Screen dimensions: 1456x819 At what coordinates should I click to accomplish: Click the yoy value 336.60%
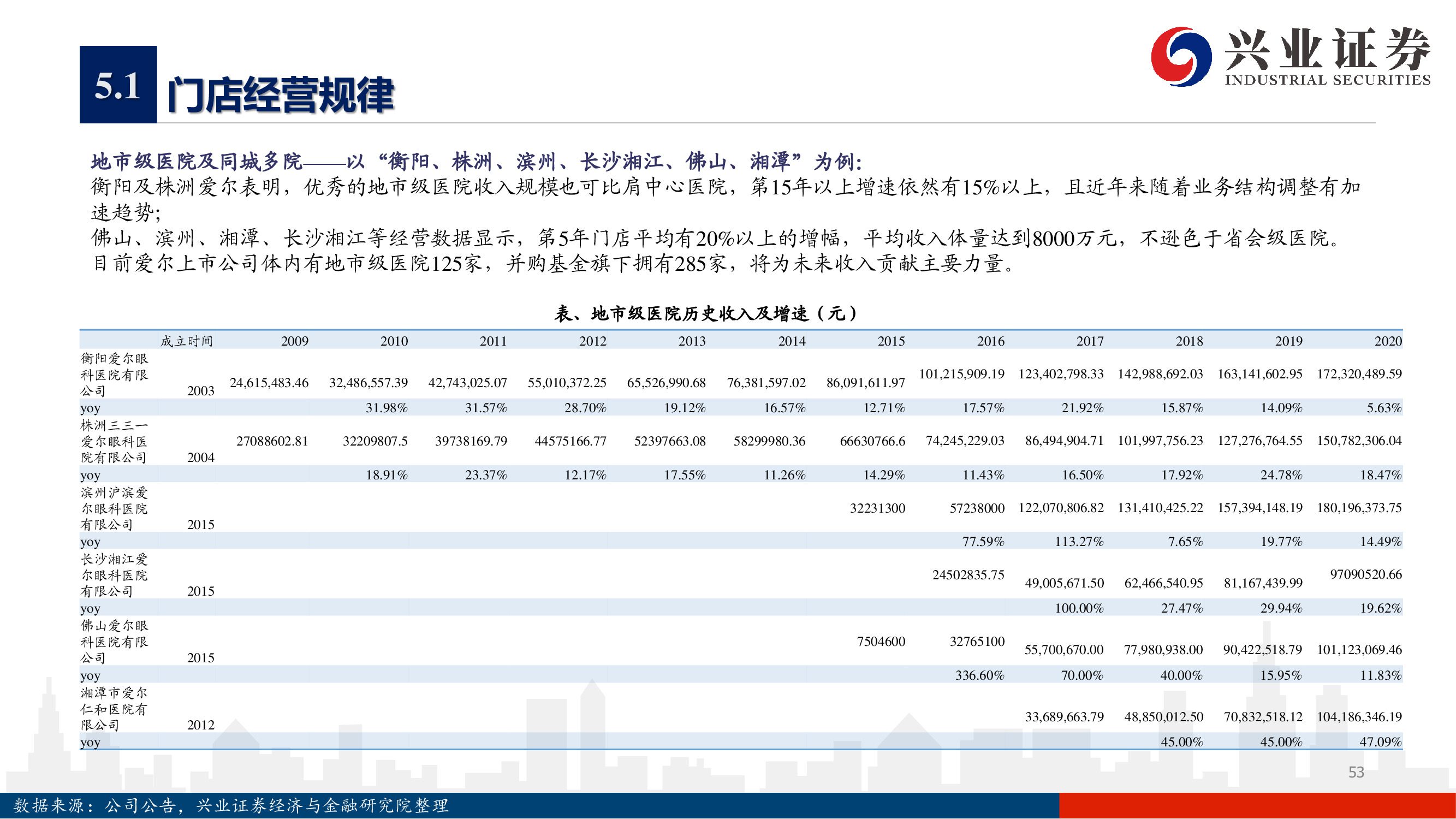tap(979, 675)
